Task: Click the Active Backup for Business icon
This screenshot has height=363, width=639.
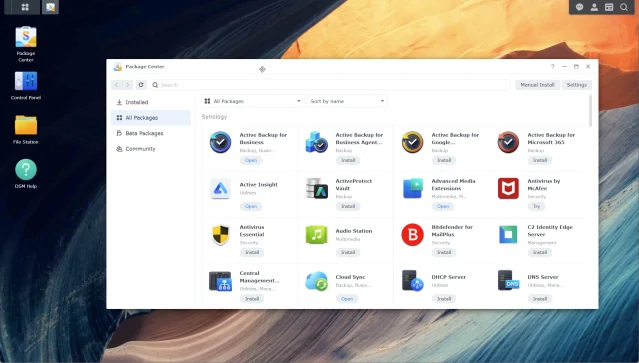Action: (220, 142)
